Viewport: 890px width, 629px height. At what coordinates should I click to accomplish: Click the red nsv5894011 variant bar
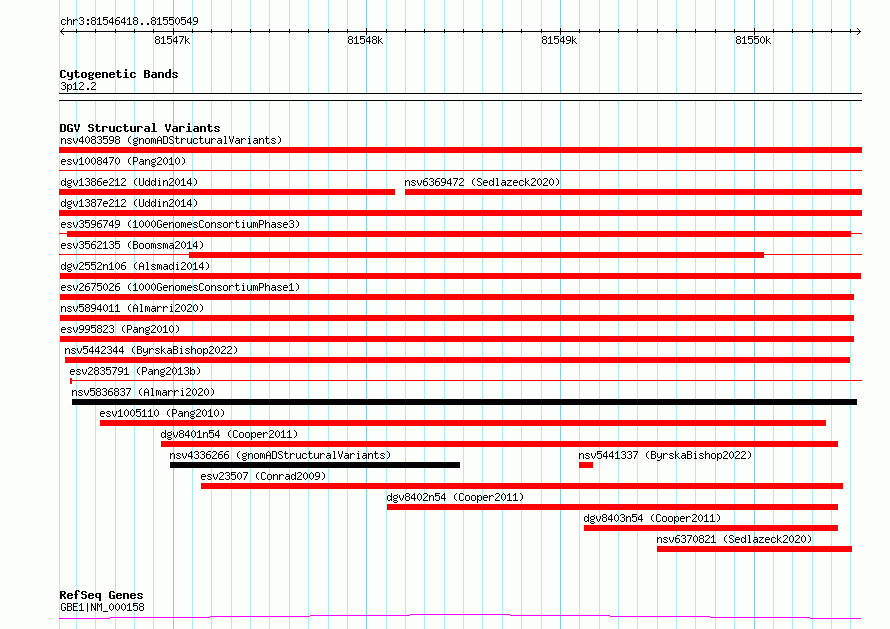[x=456, y=318]
